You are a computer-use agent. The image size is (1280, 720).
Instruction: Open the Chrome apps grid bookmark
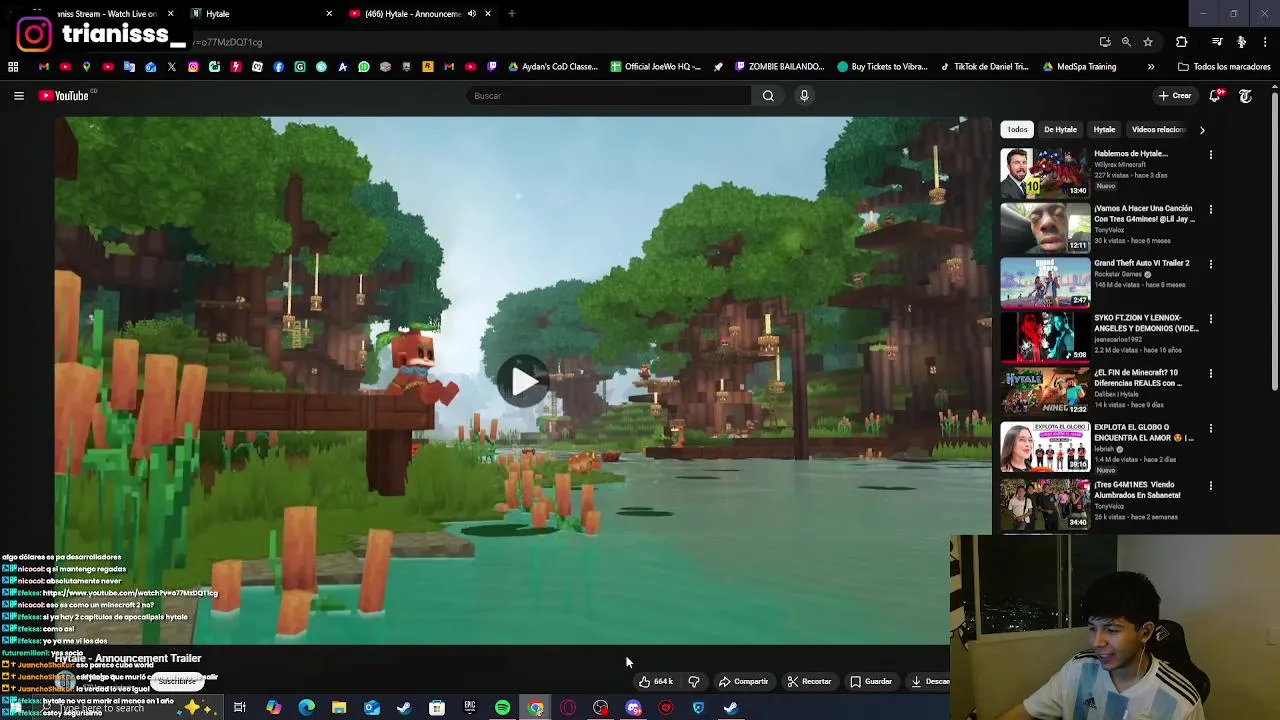13,67
